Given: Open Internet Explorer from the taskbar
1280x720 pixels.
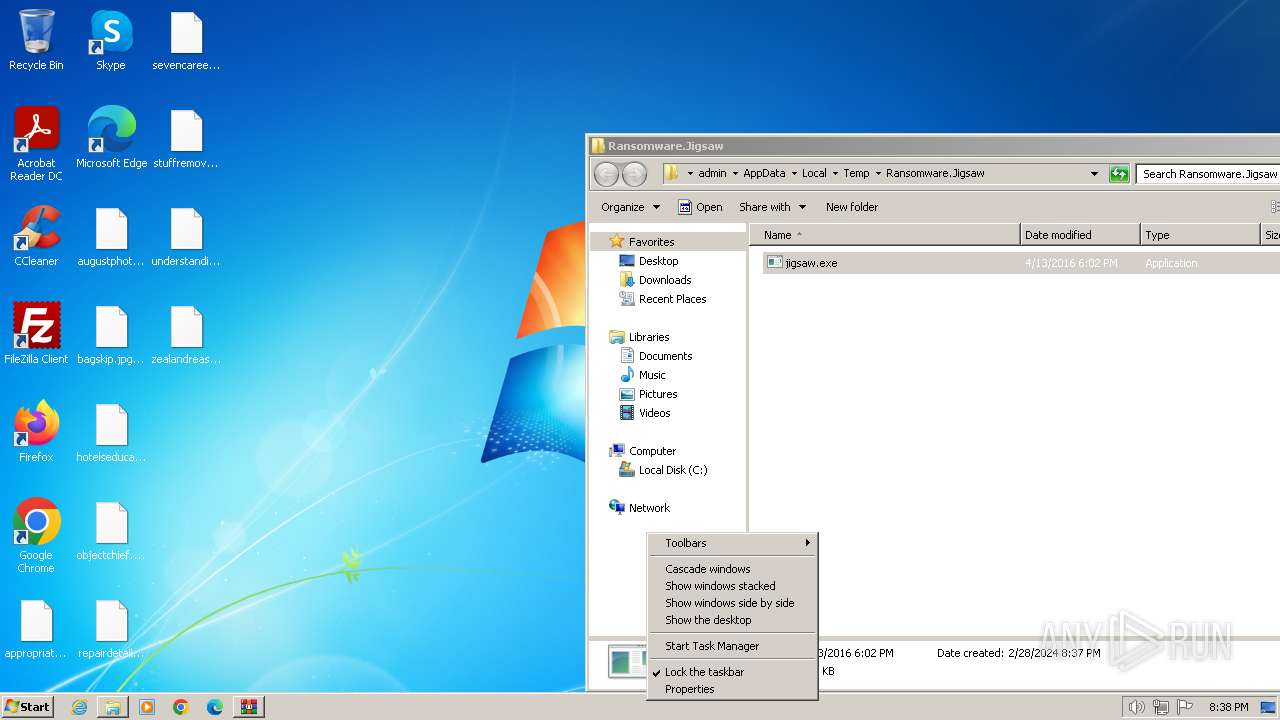Looking at the screenshot, I should click(x=79, y=707).
